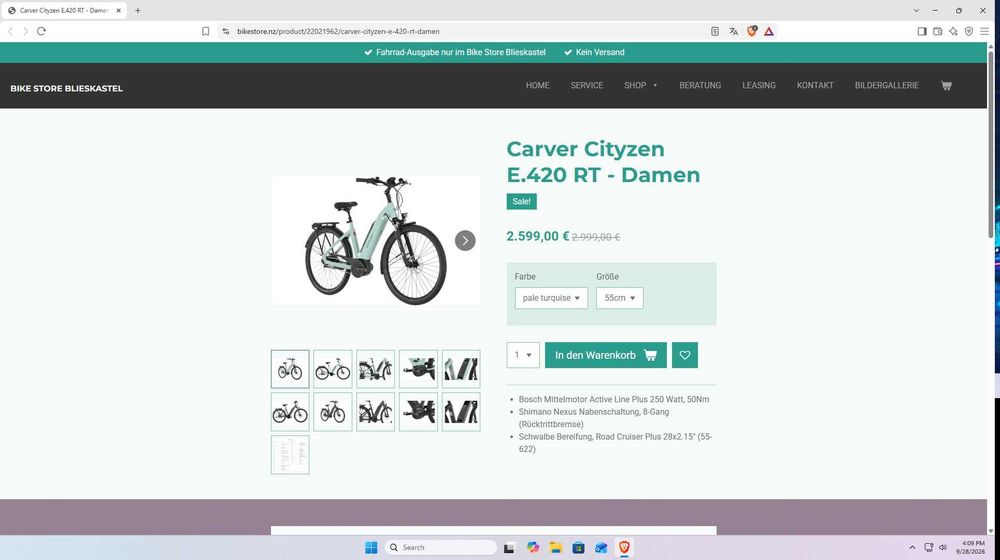Open the BERATUNG page

coord(700,85)
